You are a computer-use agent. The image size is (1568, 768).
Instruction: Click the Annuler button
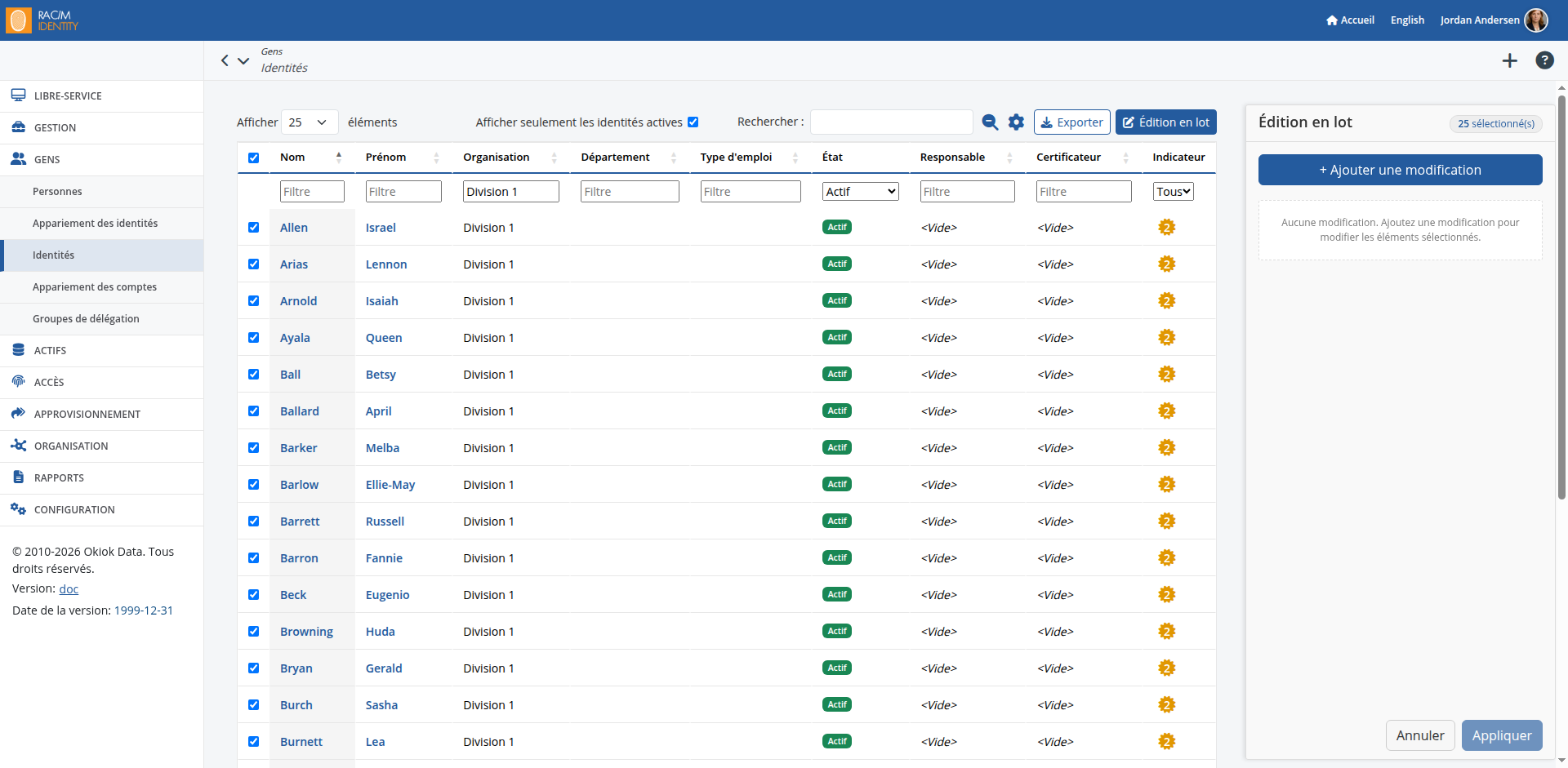1420,735
